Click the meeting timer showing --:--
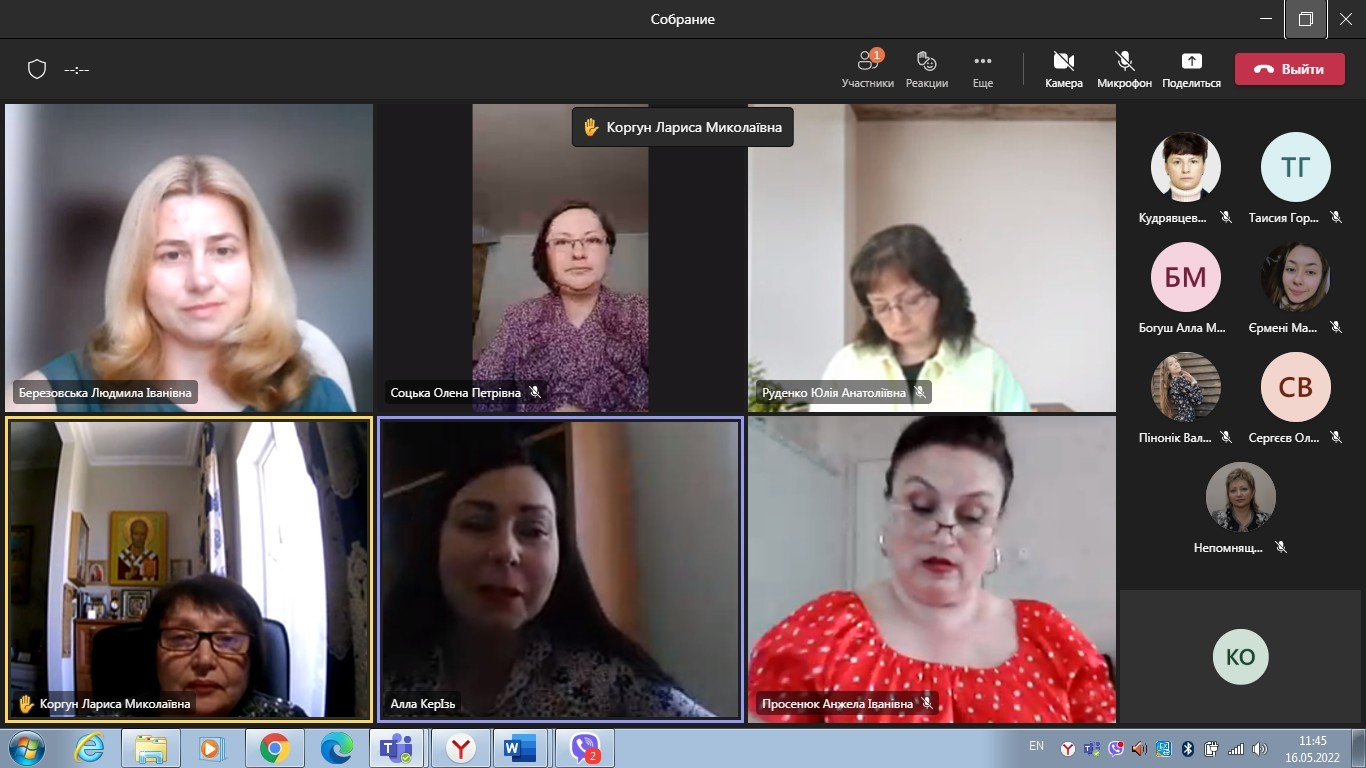 tap(77, 70)
